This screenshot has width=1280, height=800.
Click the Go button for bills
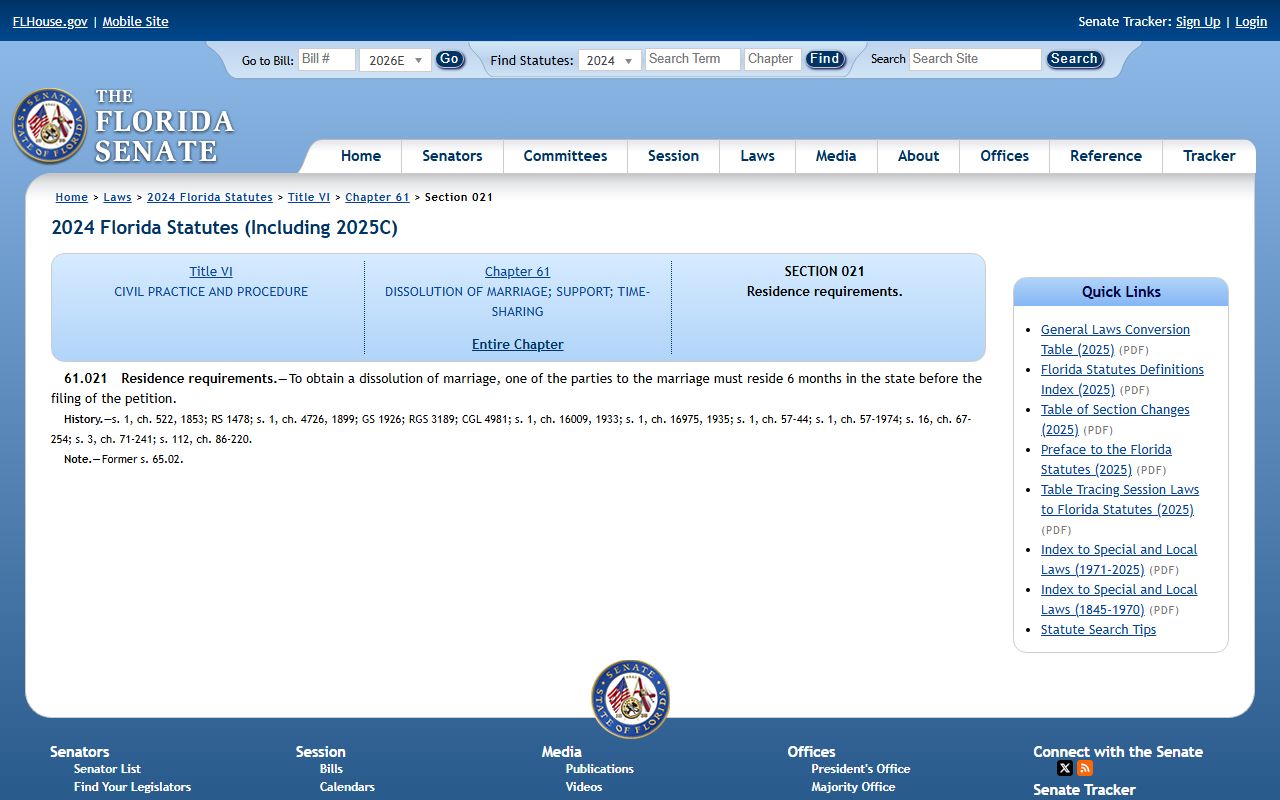click(x=450, y=59)
